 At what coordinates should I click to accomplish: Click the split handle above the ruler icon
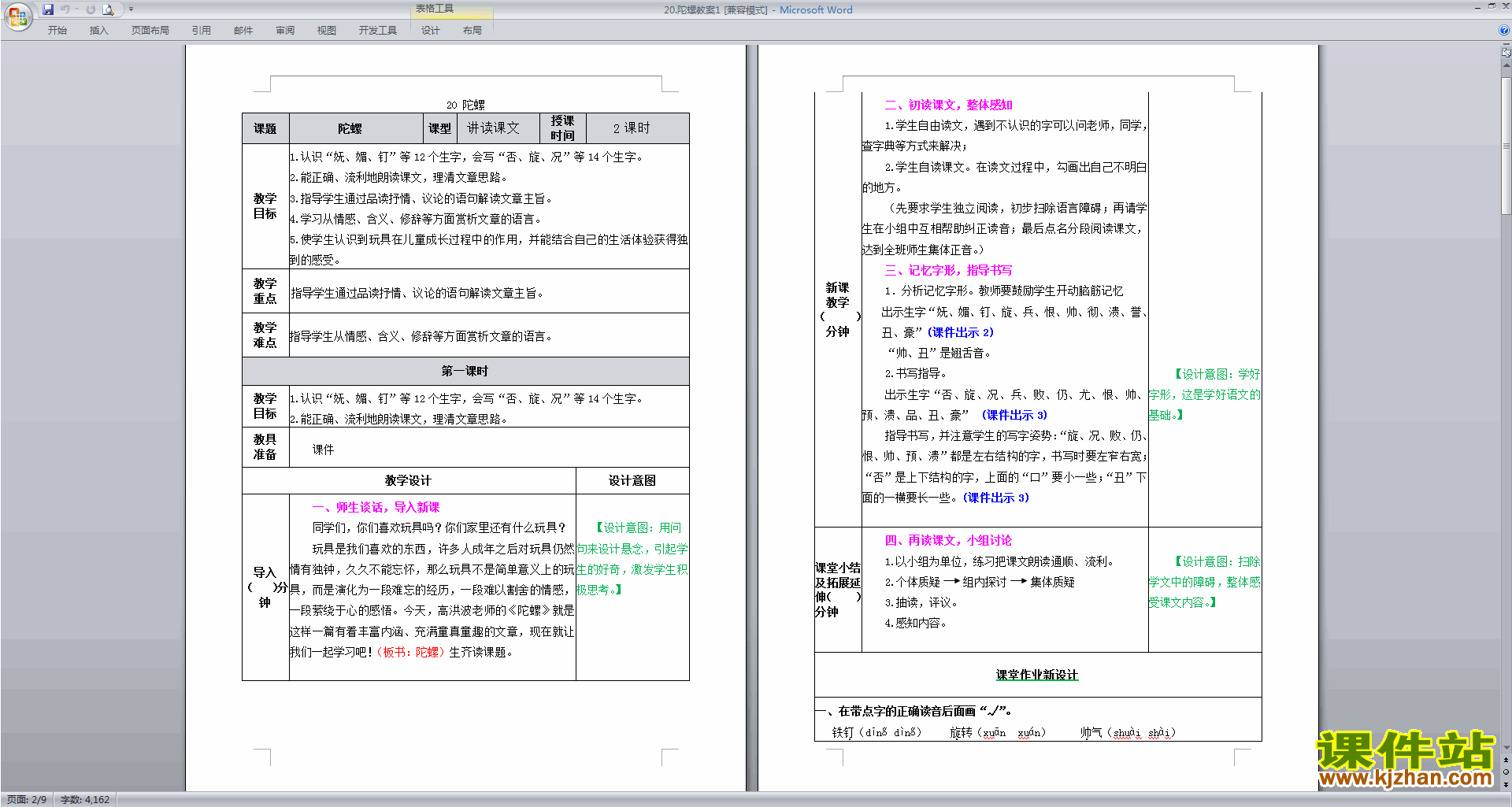[x=1506, y=44]
